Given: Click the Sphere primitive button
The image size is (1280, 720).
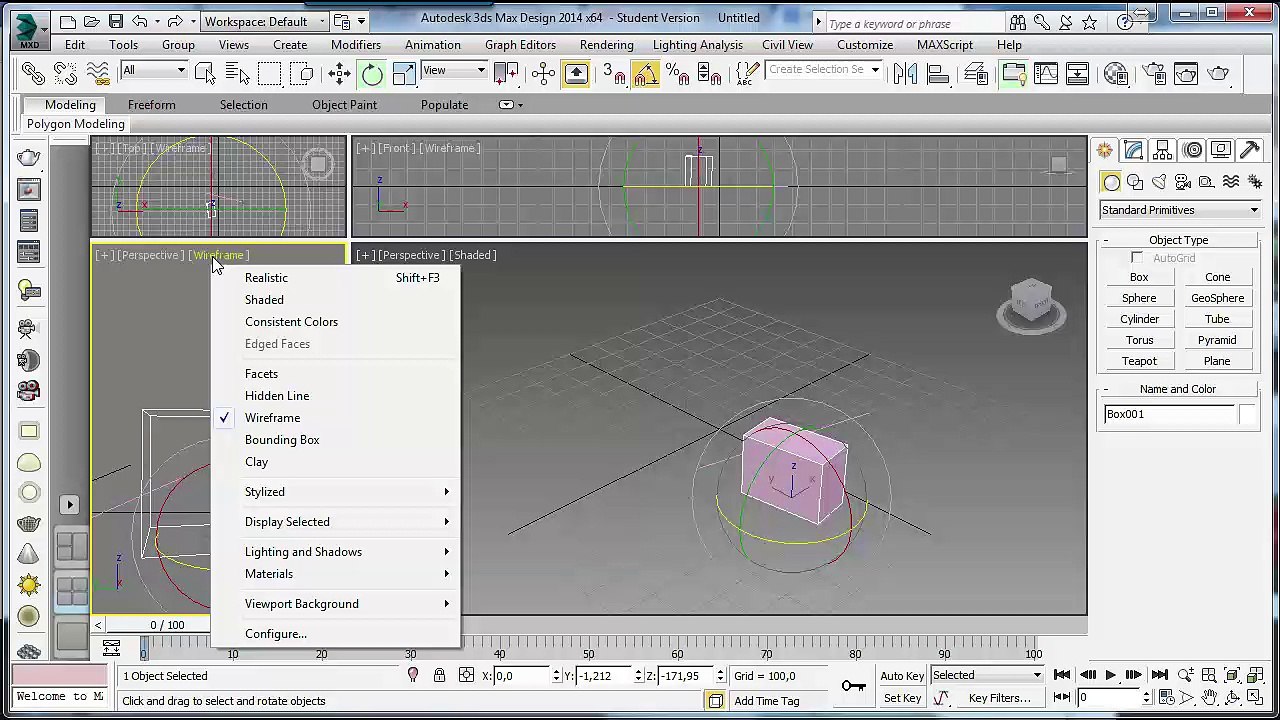Looking at the screenshot, I should coord(1139,298).
